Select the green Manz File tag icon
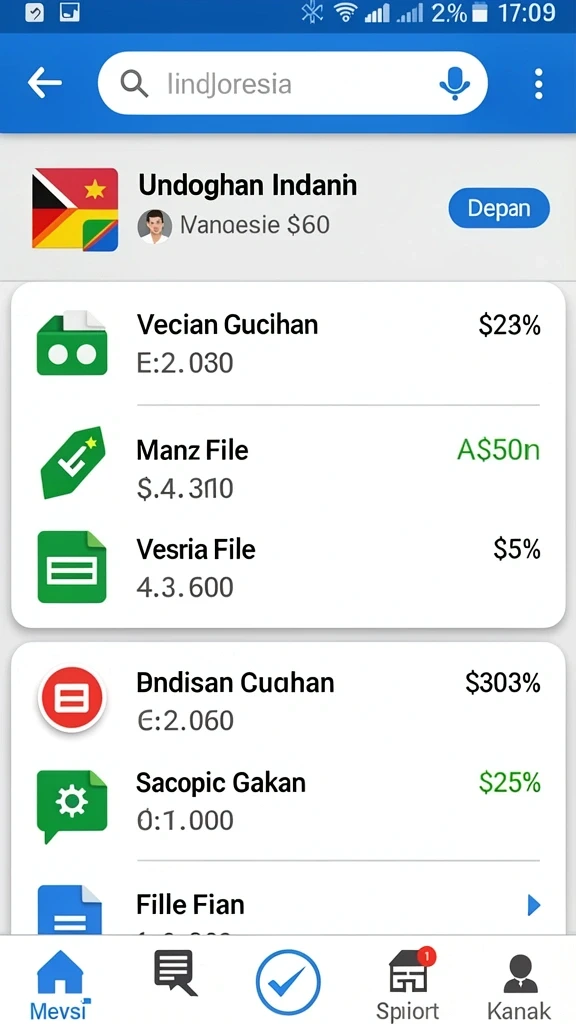This screenshot has width=576, height=1024. [x=72, y=464]
